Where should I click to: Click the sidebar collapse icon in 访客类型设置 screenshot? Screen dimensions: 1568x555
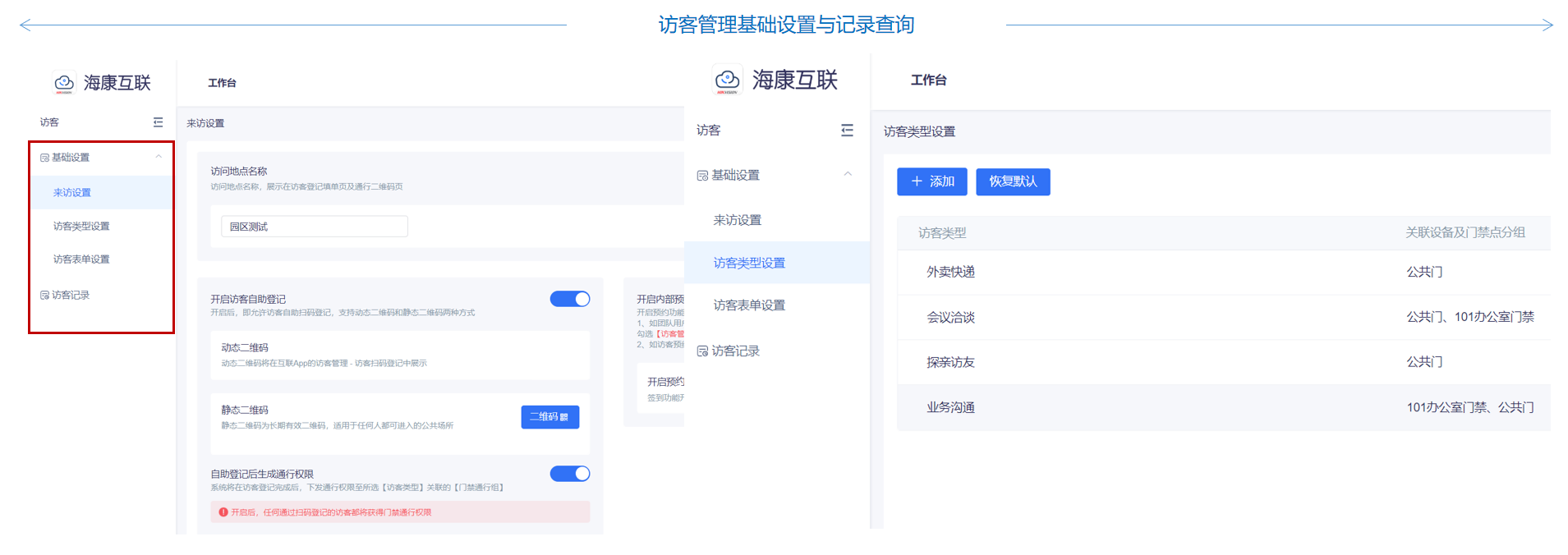tap(847, 131)
